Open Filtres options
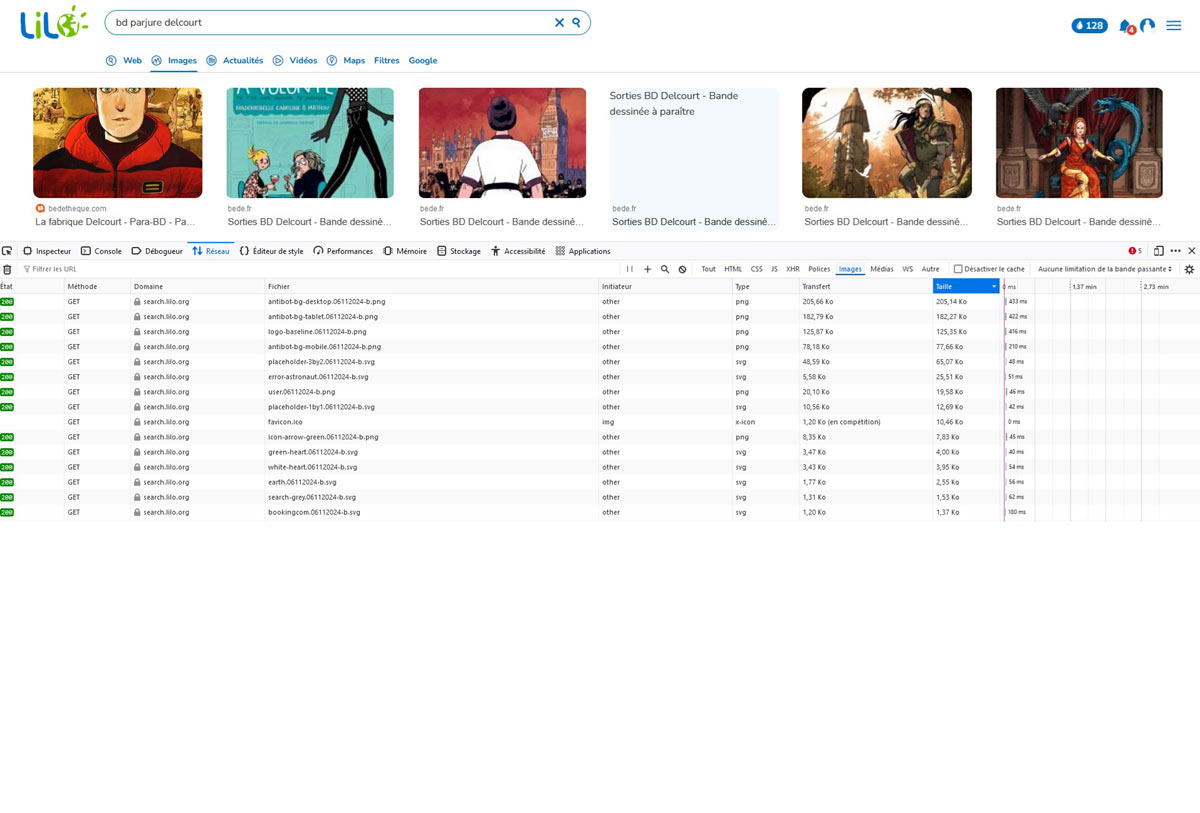Screen dimensions: 1200x813 387,61
